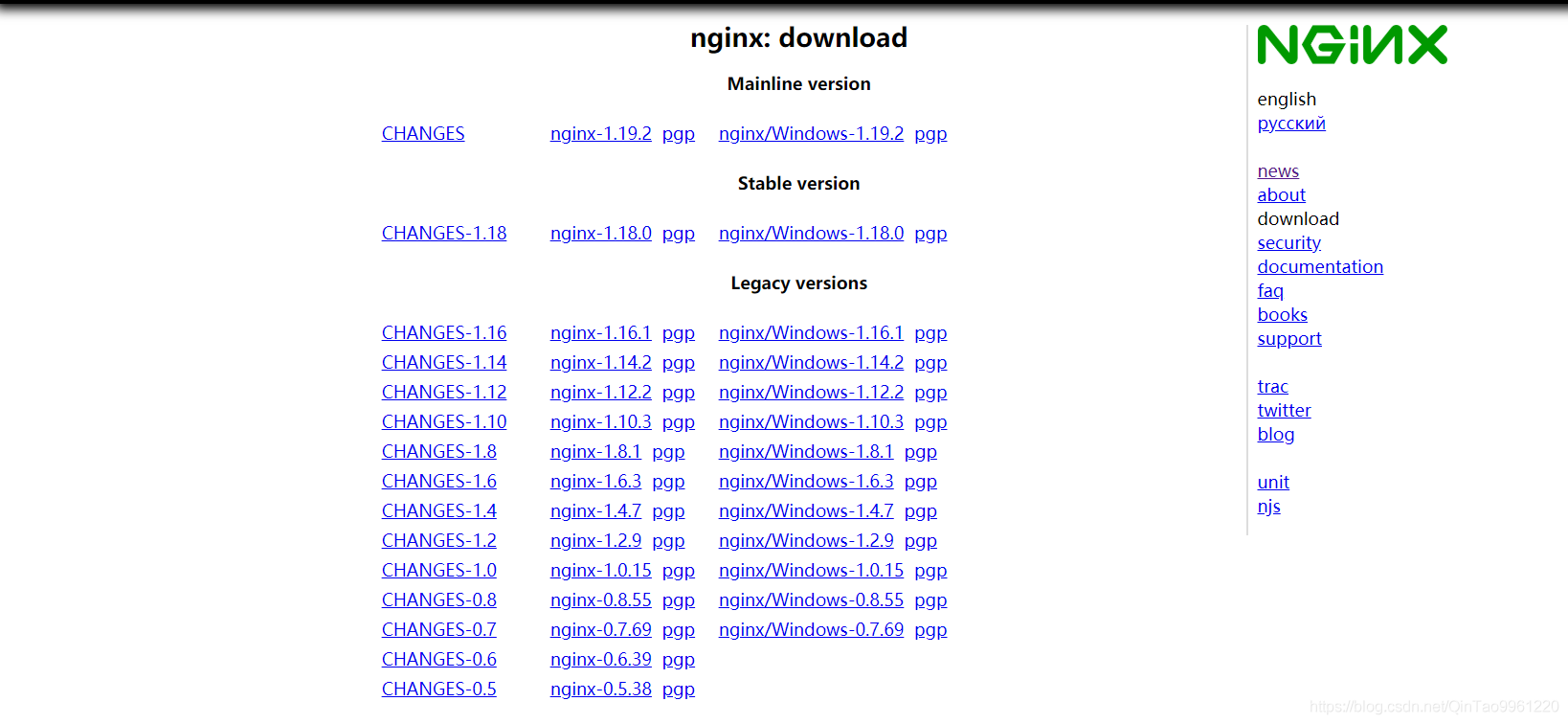Click the NGINX logo
Image resolution: width=1568 pixels, height=724 pixels.
click(1352, 45)
